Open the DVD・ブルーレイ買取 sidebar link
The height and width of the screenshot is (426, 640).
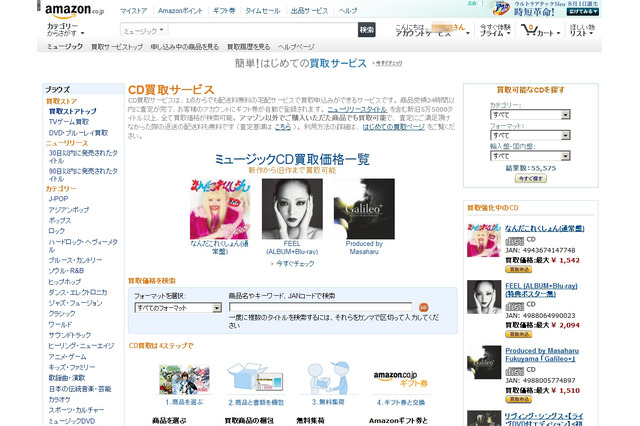pyautogui.click(x=78, y=133)
